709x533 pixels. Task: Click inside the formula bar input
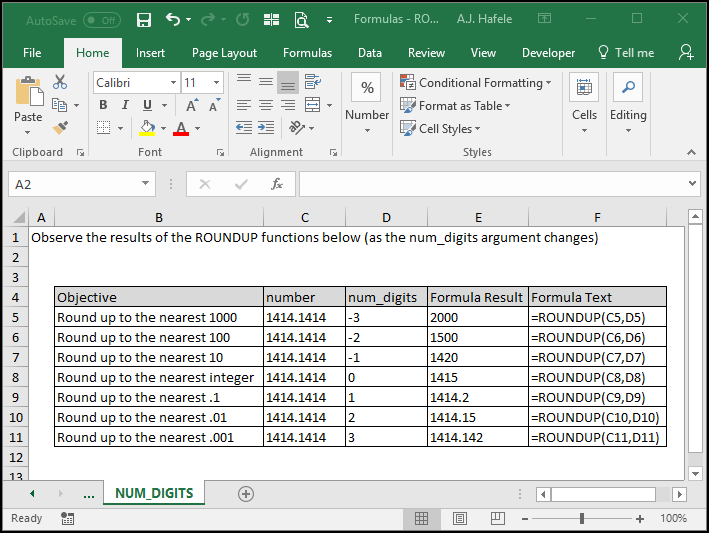pos(492,184)
